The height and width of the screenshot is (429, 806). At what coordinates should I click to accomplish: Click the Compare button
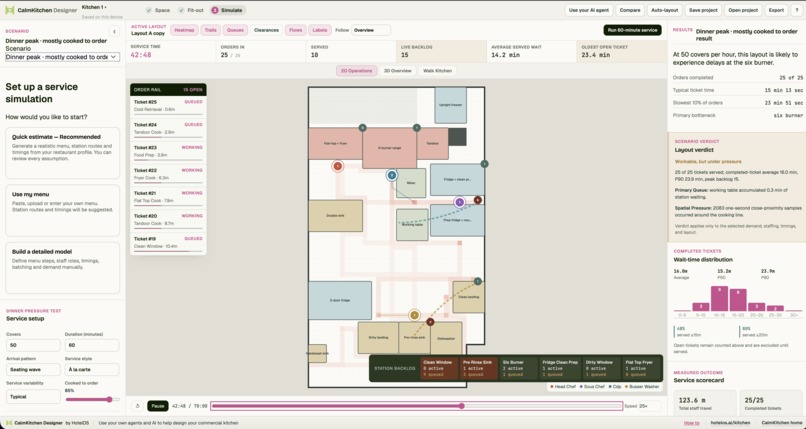pos(630,10)
